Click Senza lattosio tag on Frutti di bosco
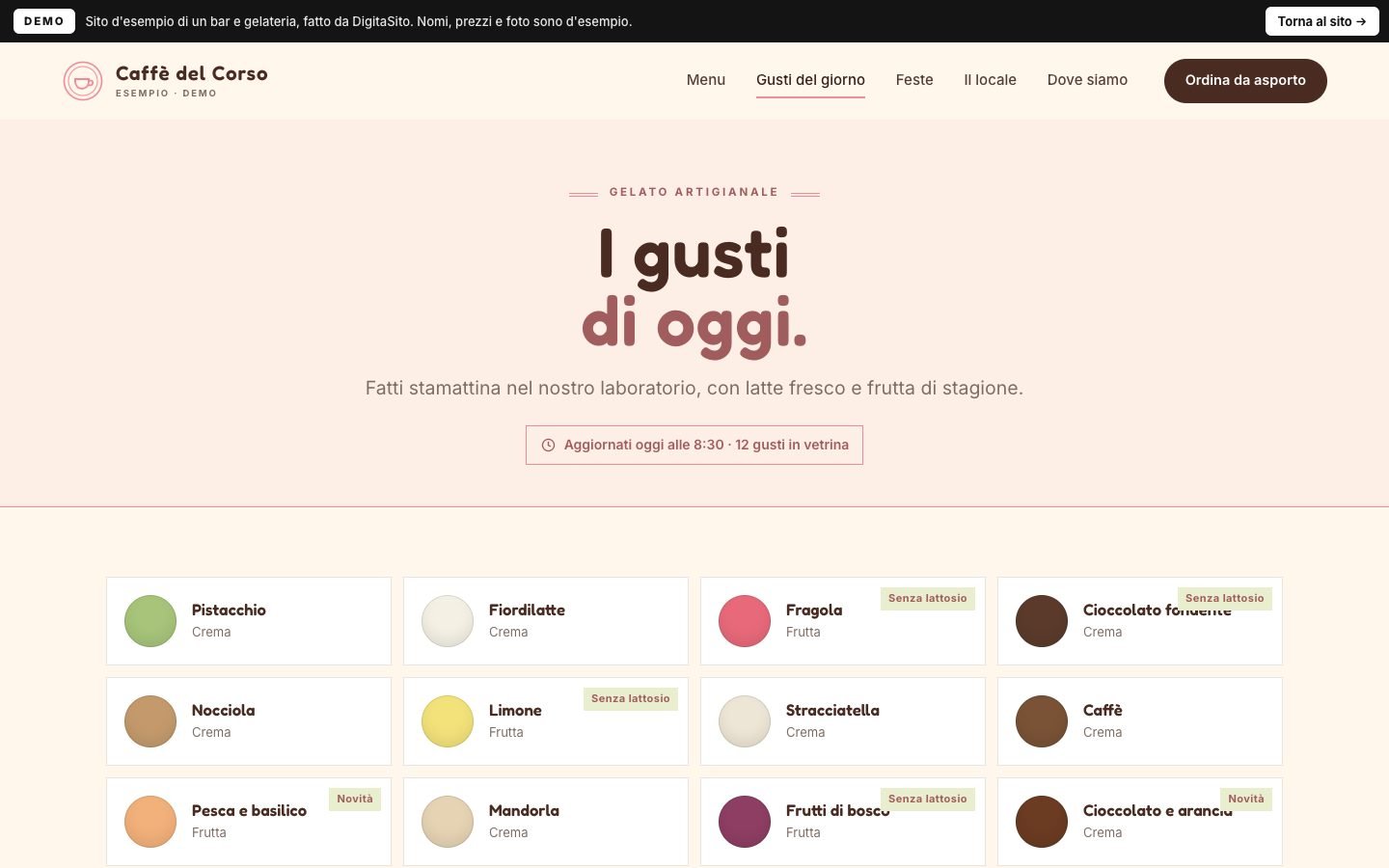Screen dimensions: 1389x868 click(928, 800)
